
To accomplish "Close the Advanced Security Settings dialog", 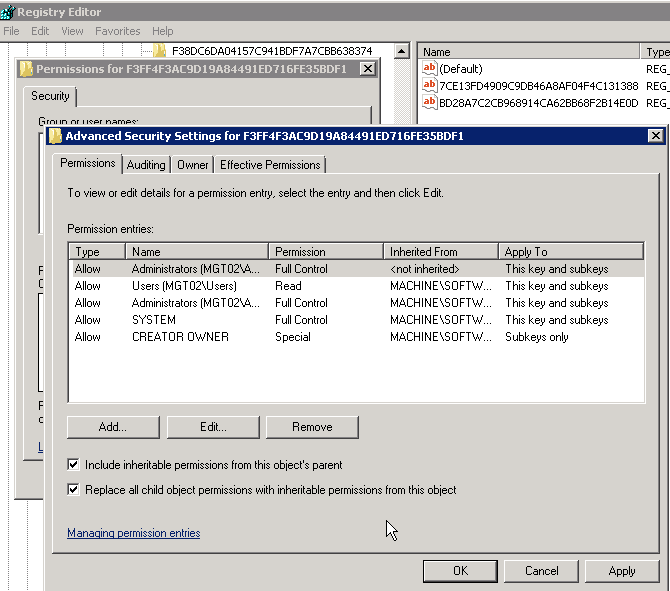I will pyautogui.click(x=655, y=136).
